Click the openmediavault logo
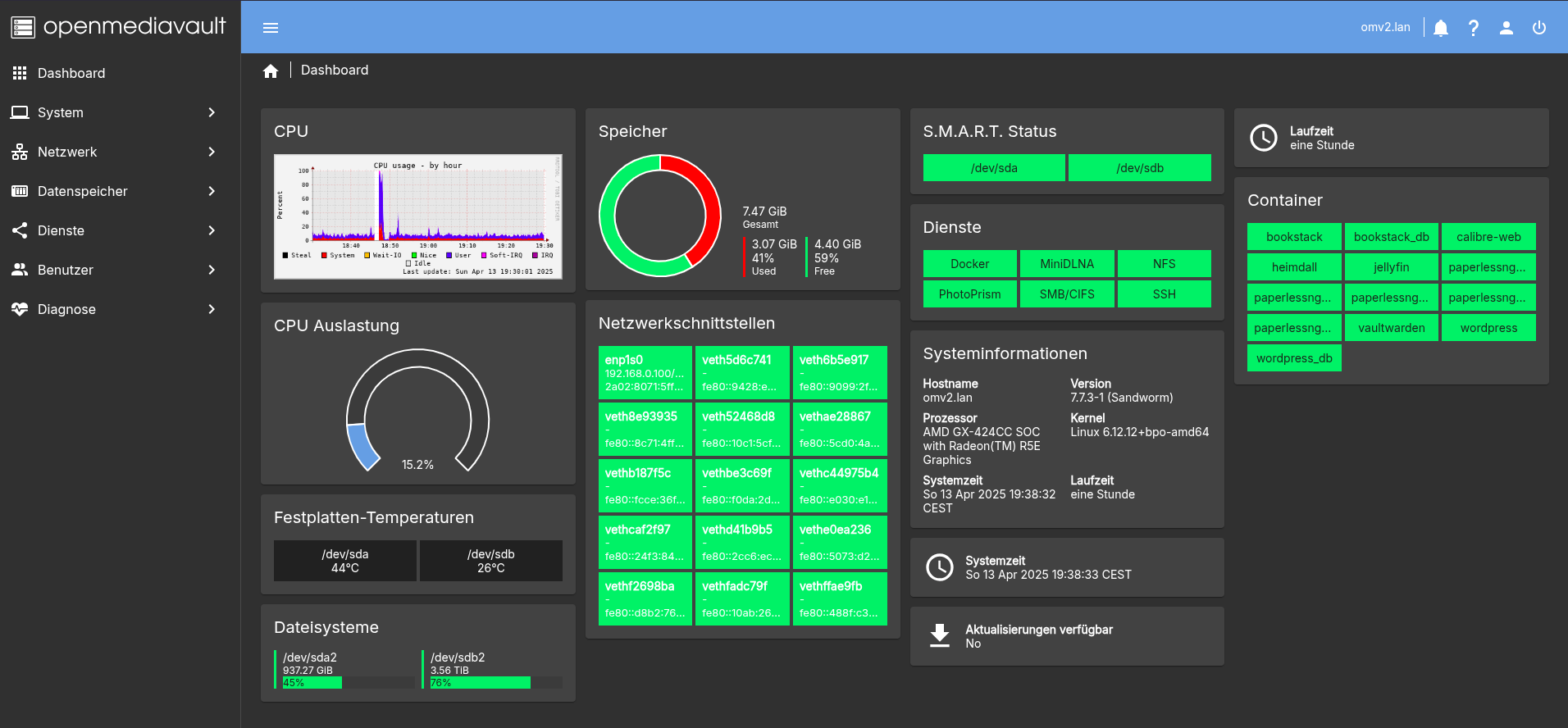 (119, 27)
